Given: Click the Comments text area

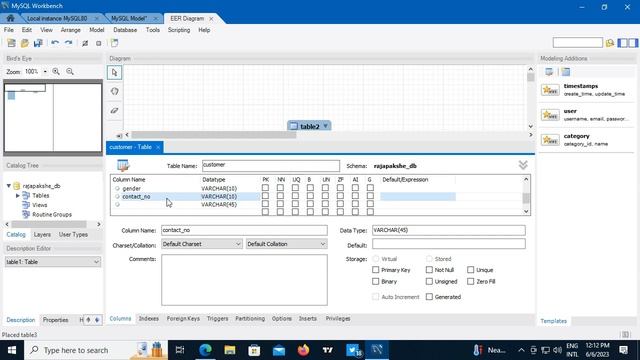Looking at the screenshot, I should tap(244, 280).
